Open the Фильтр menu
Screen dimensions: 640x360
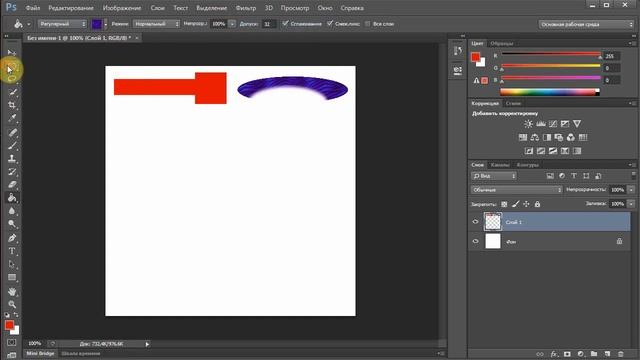tap(246, 8)
